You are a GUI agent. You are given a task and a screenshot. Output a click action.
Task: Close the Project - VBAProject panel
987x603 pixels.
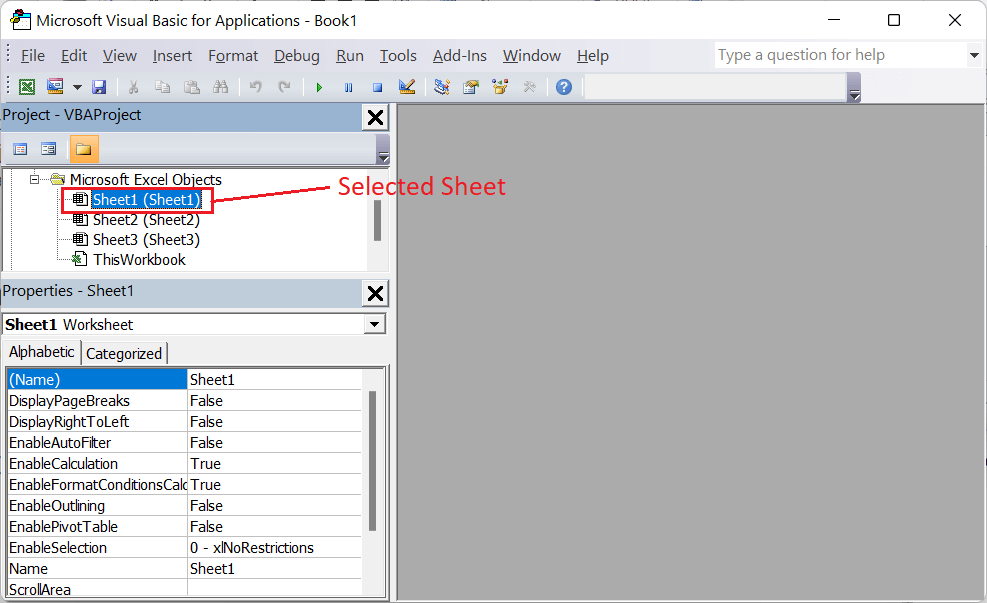(x=375, y=118)
